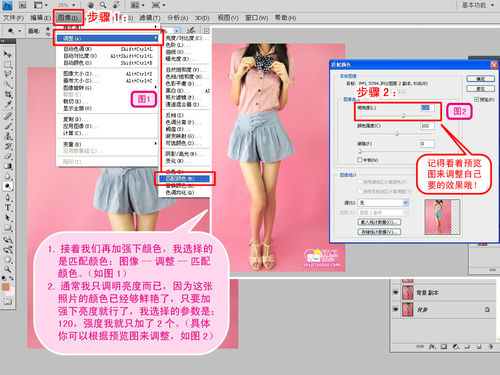Open the 视图(V) menu

(228, 18)
